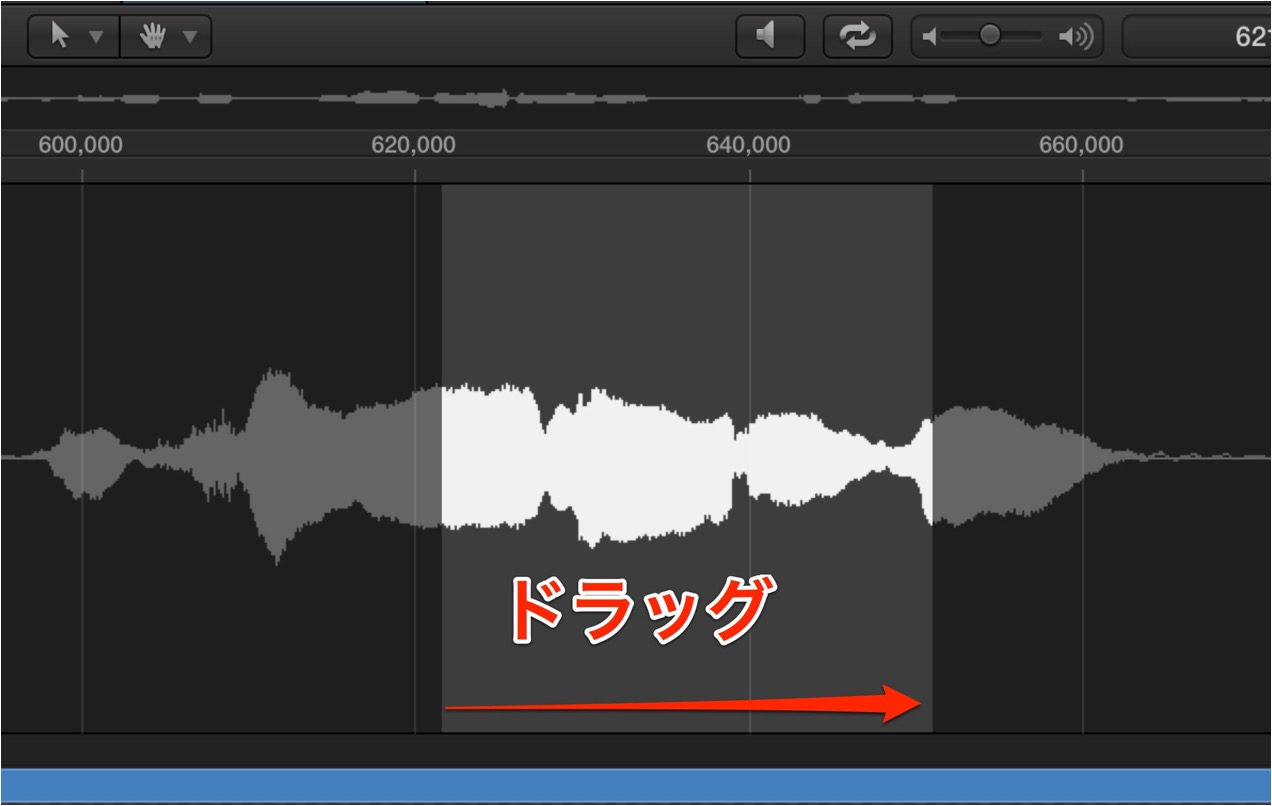Click the position display field
Image resolution: width=1272 pixels, height=806 pixels.
(1197, 37)
